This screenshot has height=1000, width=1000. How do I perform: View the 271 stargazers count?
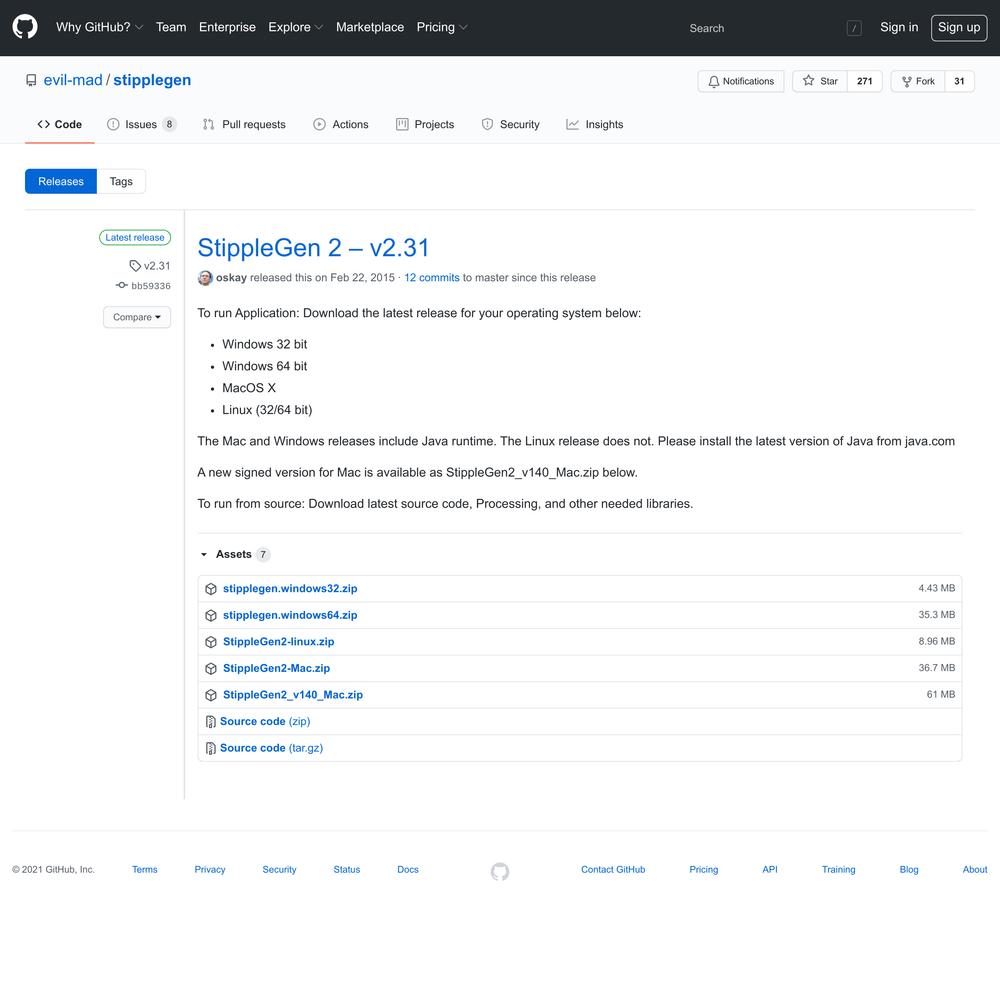click(x=864, y=81)
